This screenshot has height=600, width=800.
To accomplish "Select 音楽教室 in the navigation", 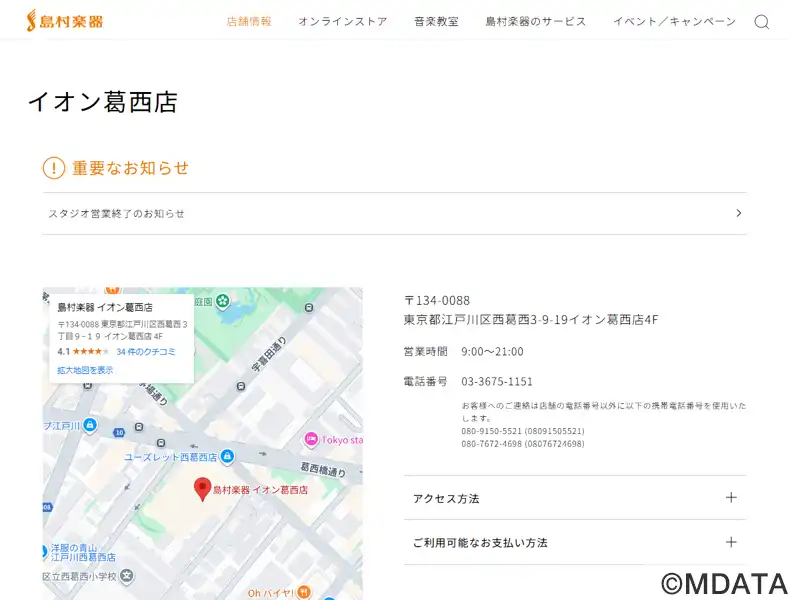I will (436, 22).
